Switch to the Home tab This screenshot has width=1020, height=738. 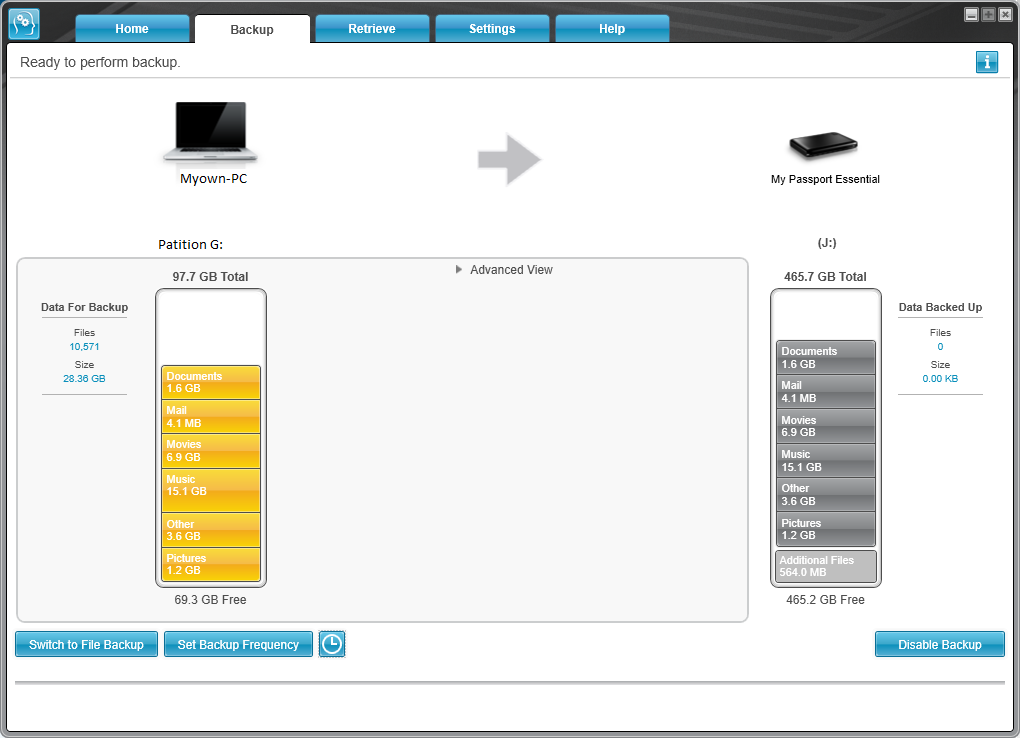click(x=132, y=29)
